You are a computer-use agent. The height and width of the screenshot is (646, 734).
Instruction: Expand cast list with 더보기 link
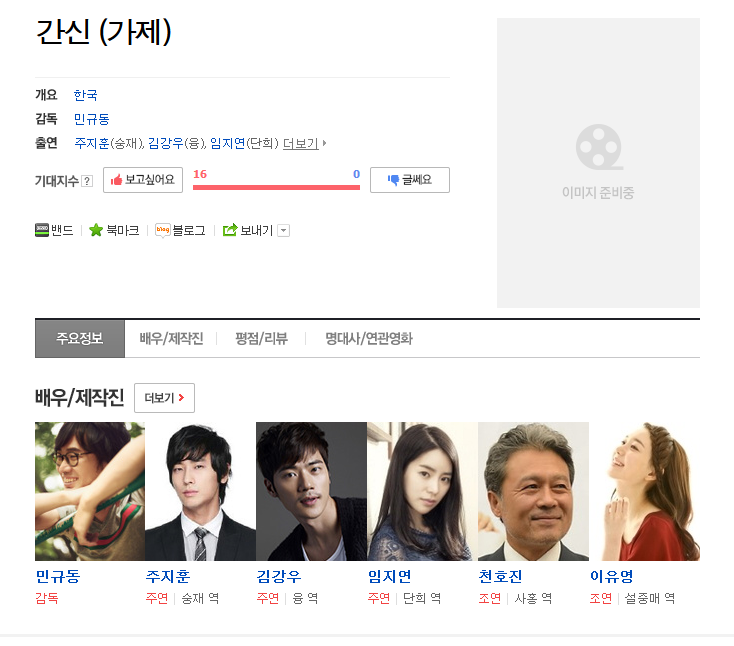pos(304,143)
